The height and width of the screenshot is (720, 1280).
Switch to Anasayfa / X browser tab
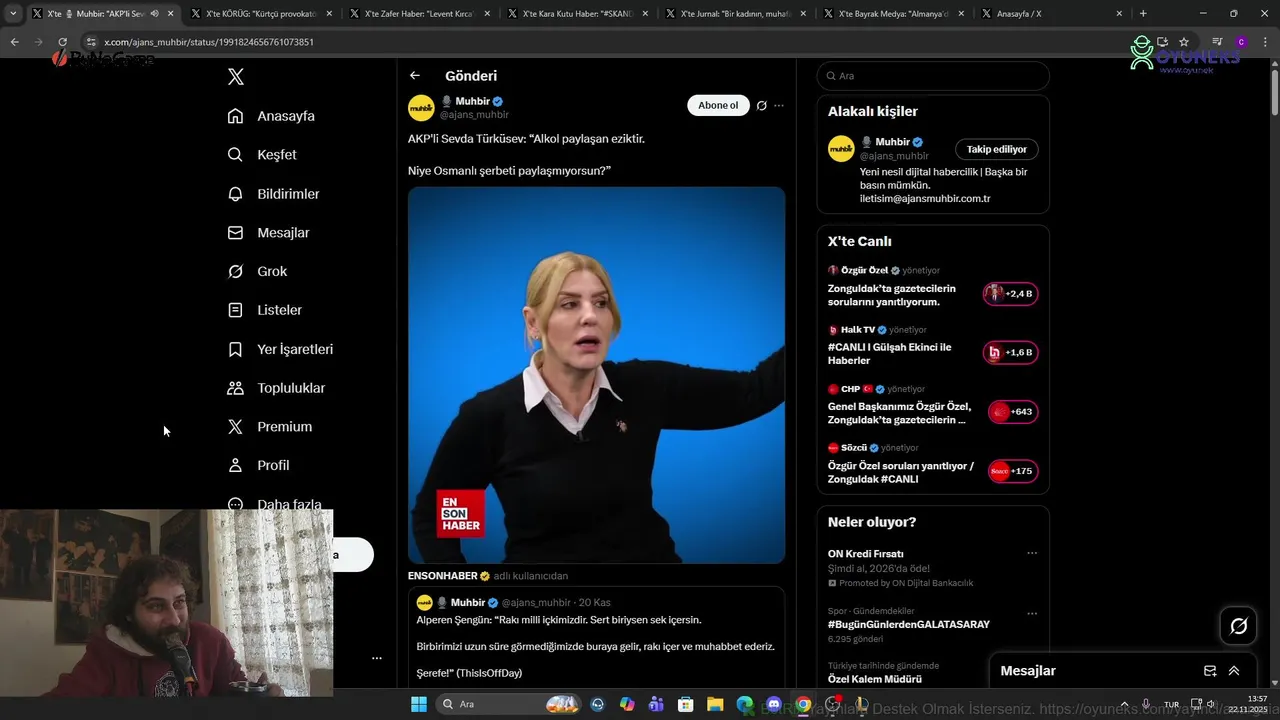[1050, 14]
